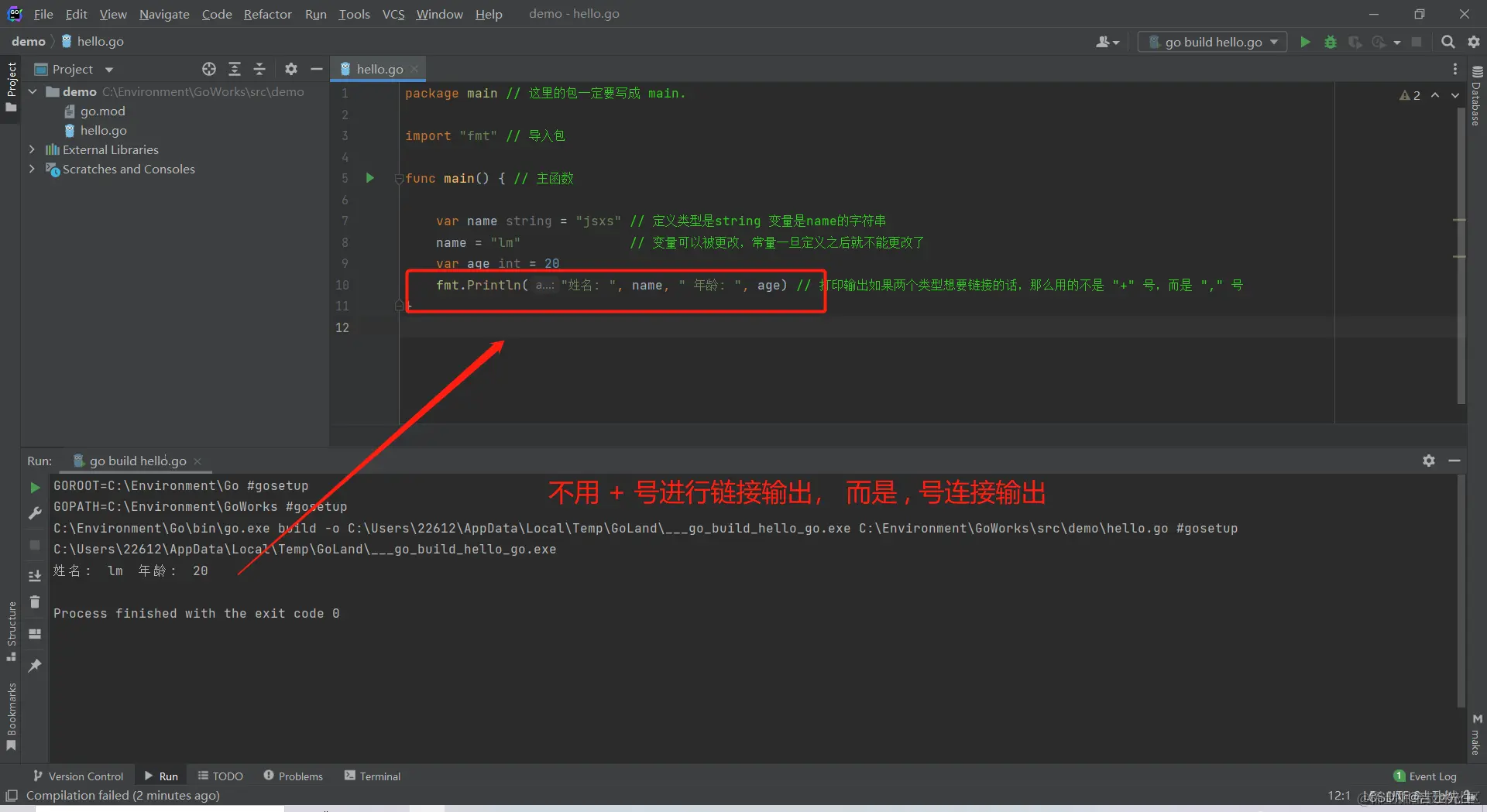
Task: Pin the Run tab
Action: click(35, 666)
